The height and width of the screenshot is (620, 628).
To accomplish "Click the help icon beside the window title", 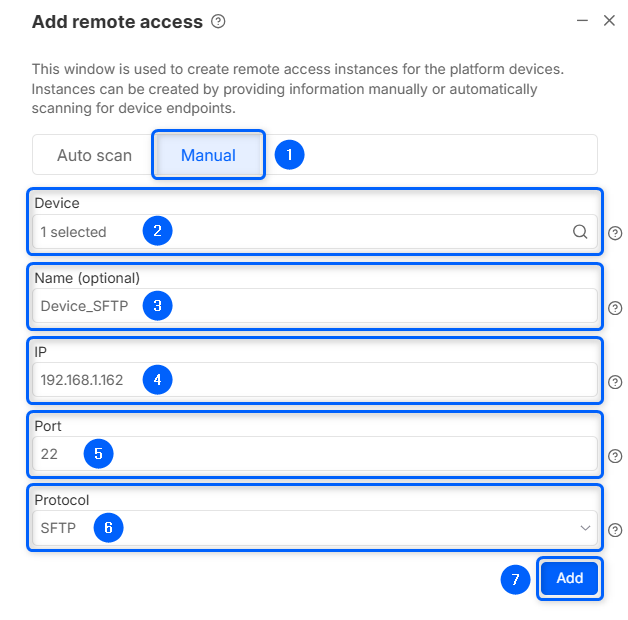I will (x=219, y=21).
